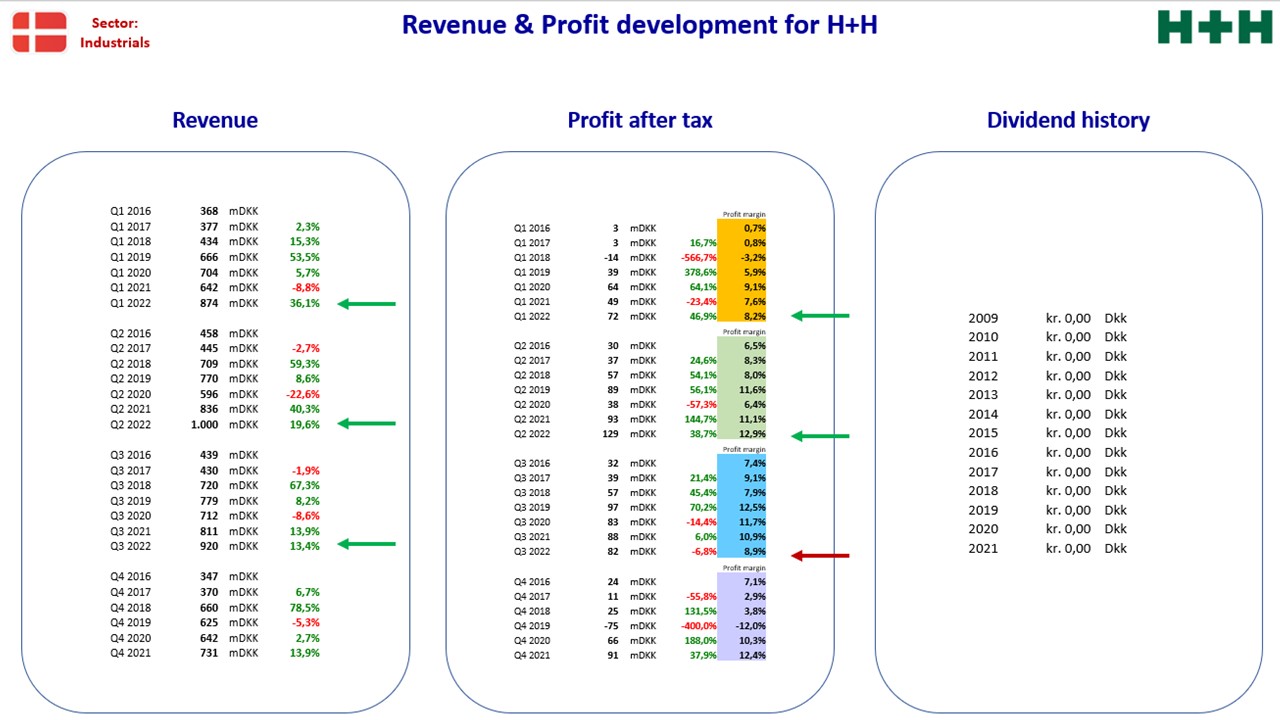Click the revenue growth value "67,3%"
This screenshot has width=1280, height=720.
[x=304, y=485]
